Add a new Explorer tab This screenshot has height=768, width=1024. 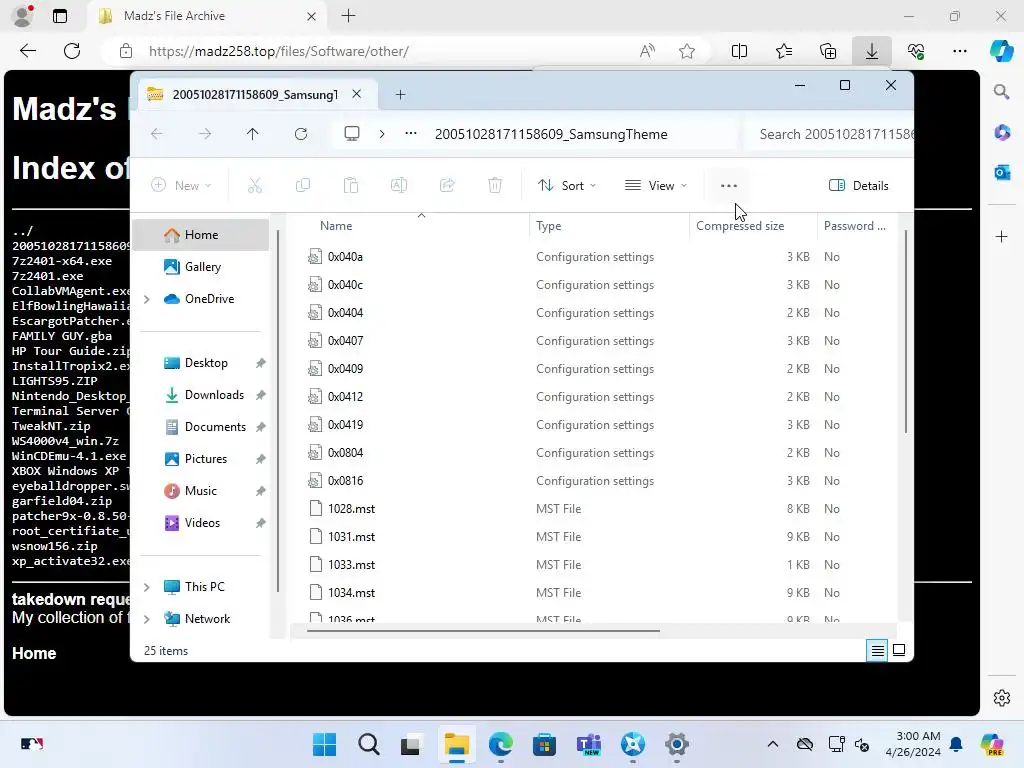click(x=400, y=95)
